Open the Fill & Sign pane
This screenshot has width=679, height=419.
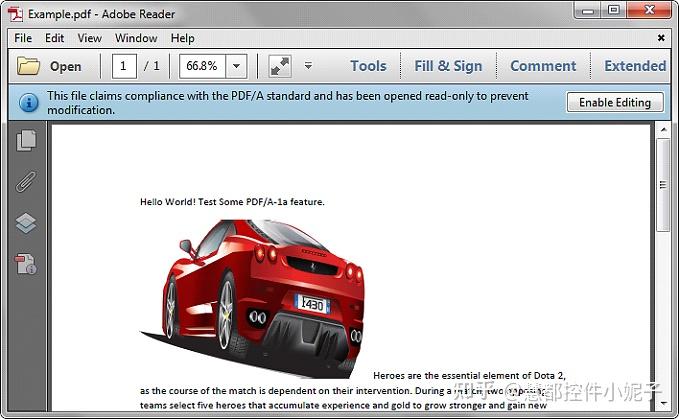pos(448,66)
